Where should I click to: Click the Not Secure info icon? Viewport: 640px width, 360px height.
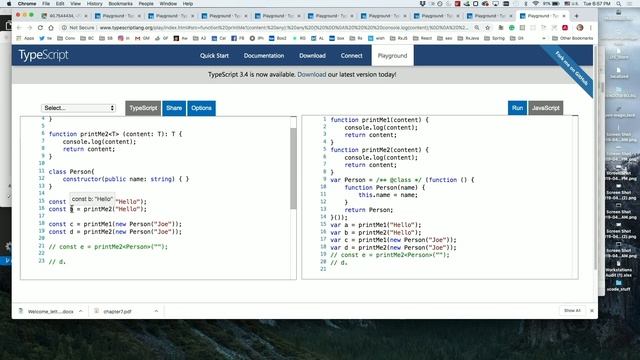(64, 28)
